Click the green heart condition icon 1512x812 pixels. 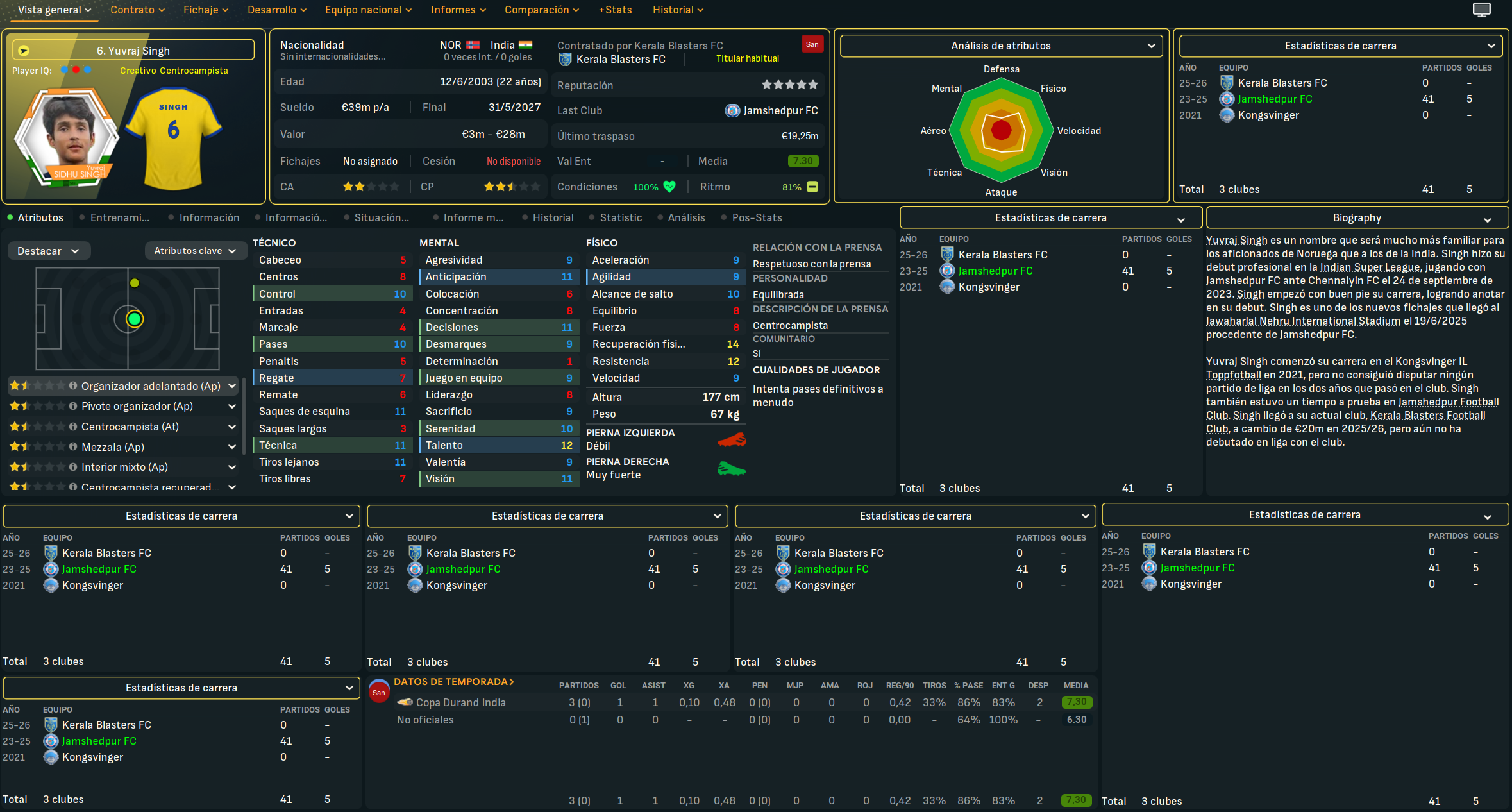click(x=669, y=187)
